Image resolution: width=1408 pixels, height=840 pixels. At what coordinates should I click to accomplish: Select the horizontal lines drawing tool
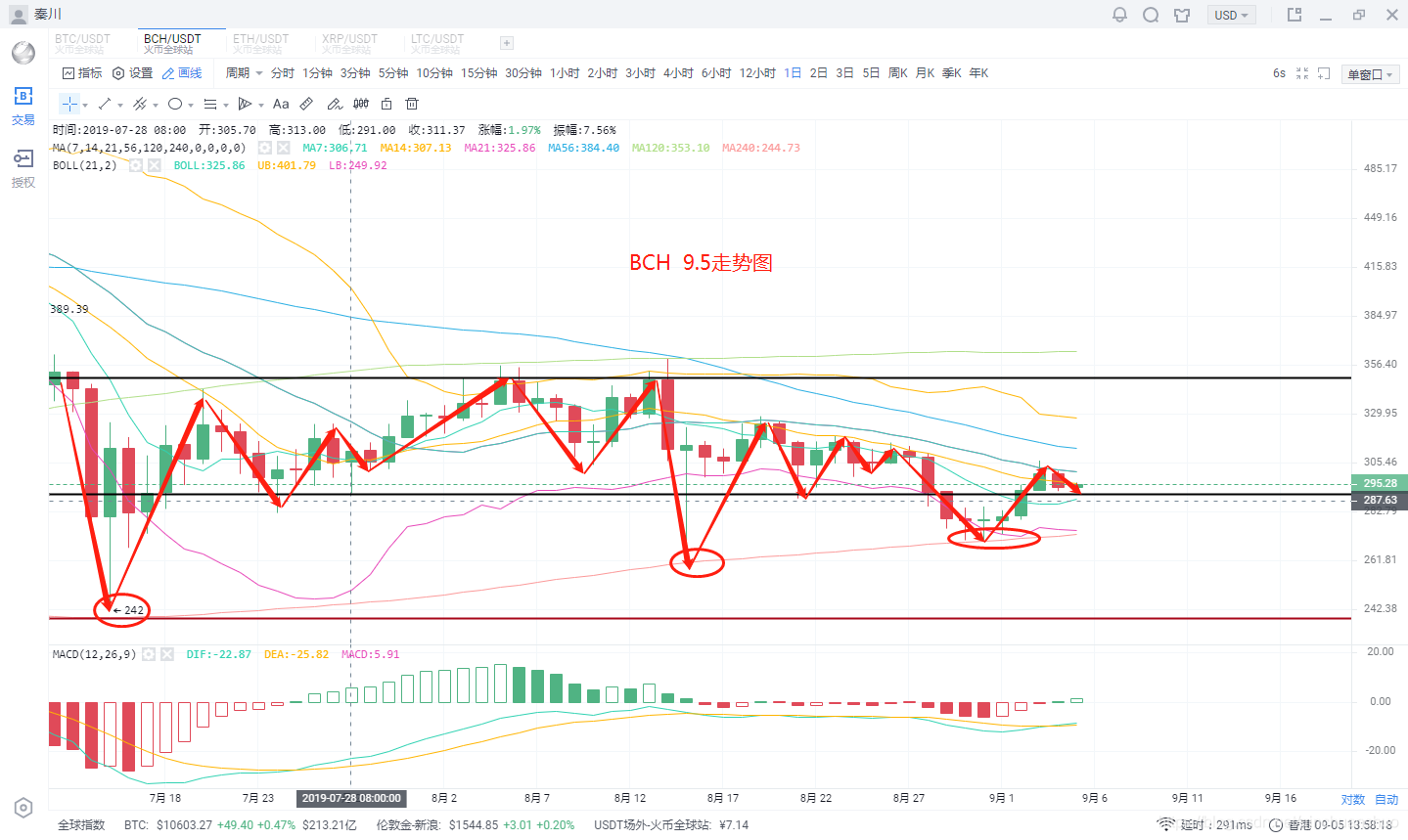210,104
